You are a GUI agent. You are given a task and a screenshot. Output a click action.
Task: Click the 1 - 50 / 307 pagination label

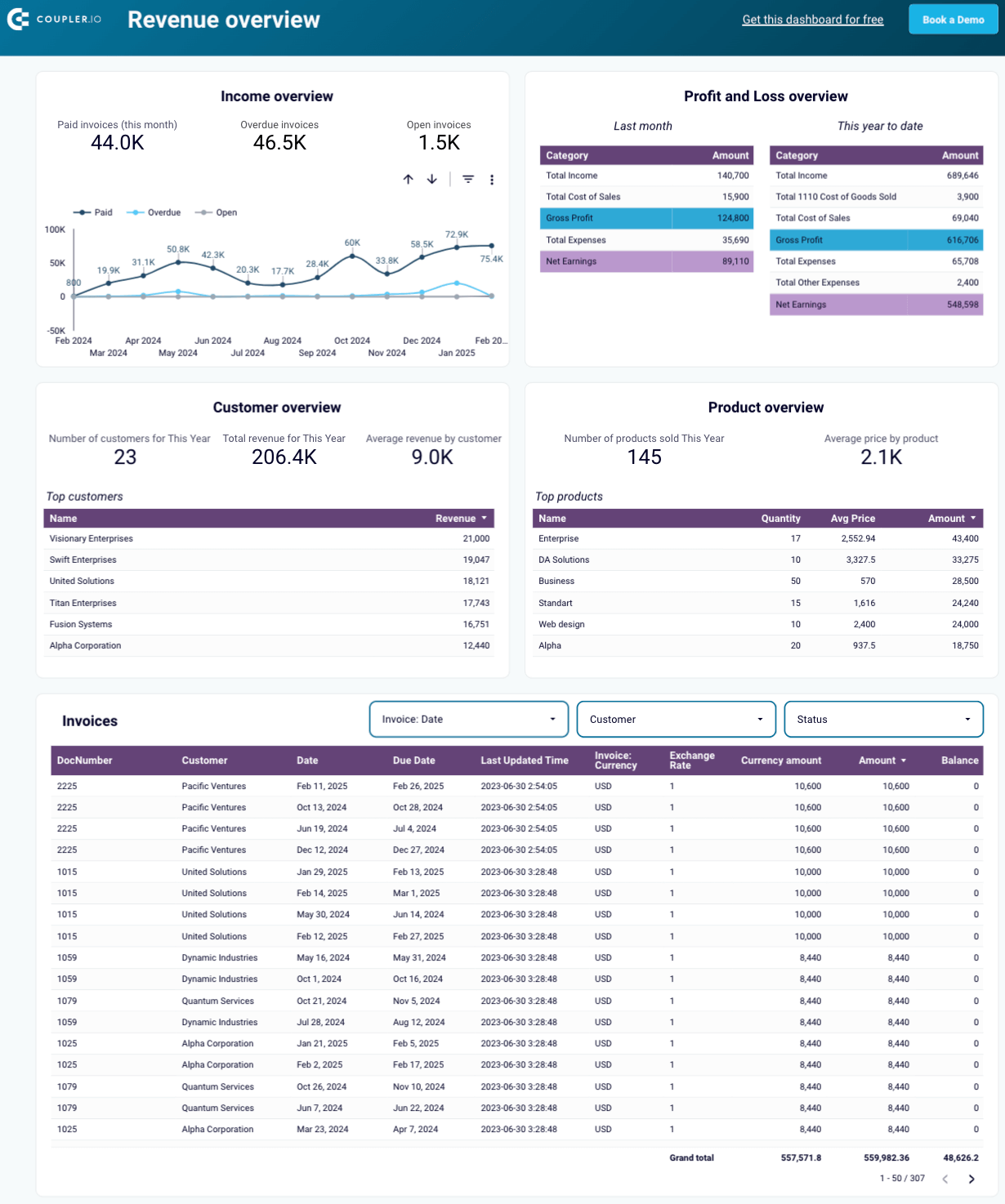902,1179
